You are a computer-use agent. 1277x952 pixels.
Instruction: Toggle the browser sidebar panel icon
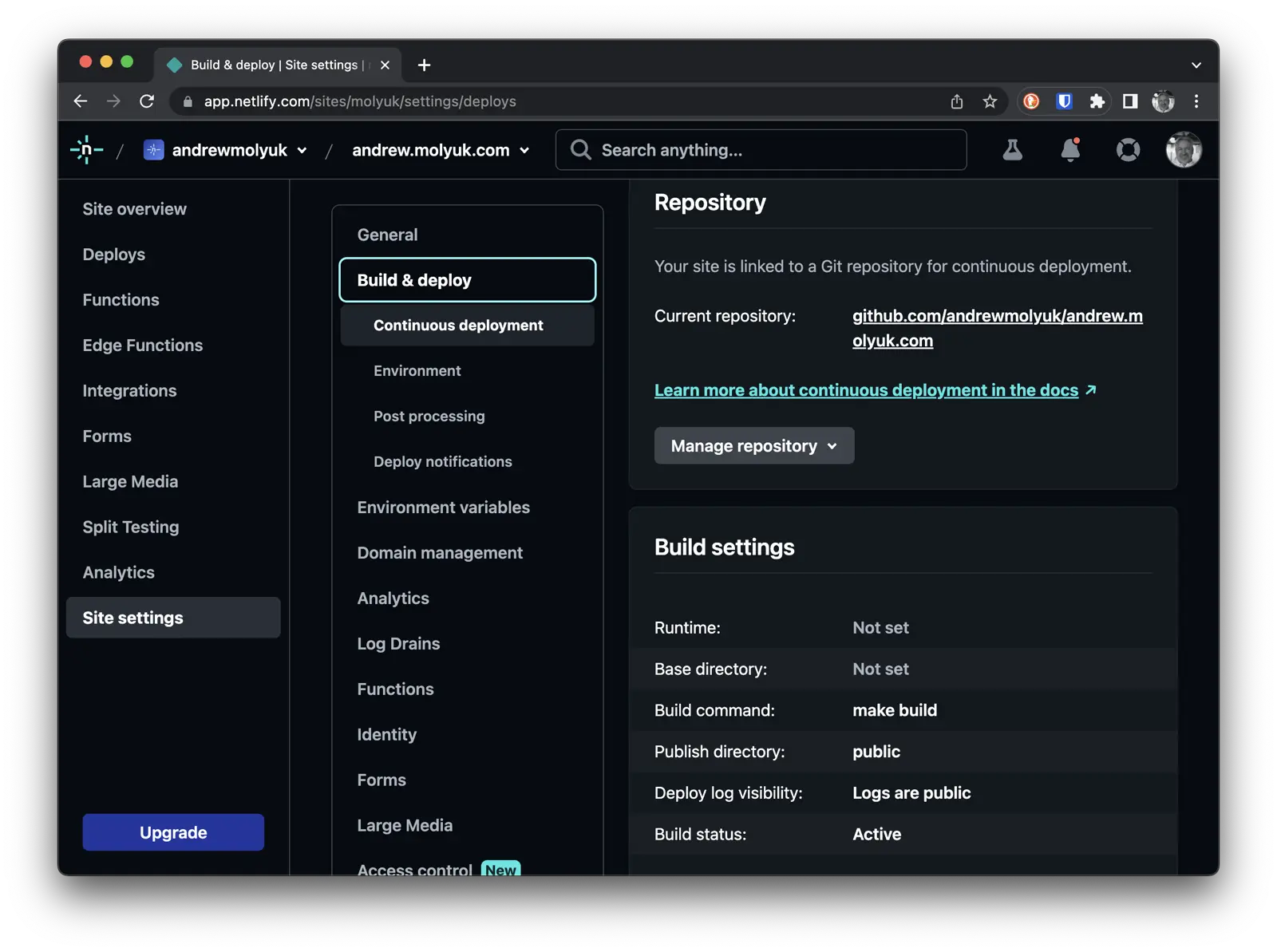point(1130,101)
